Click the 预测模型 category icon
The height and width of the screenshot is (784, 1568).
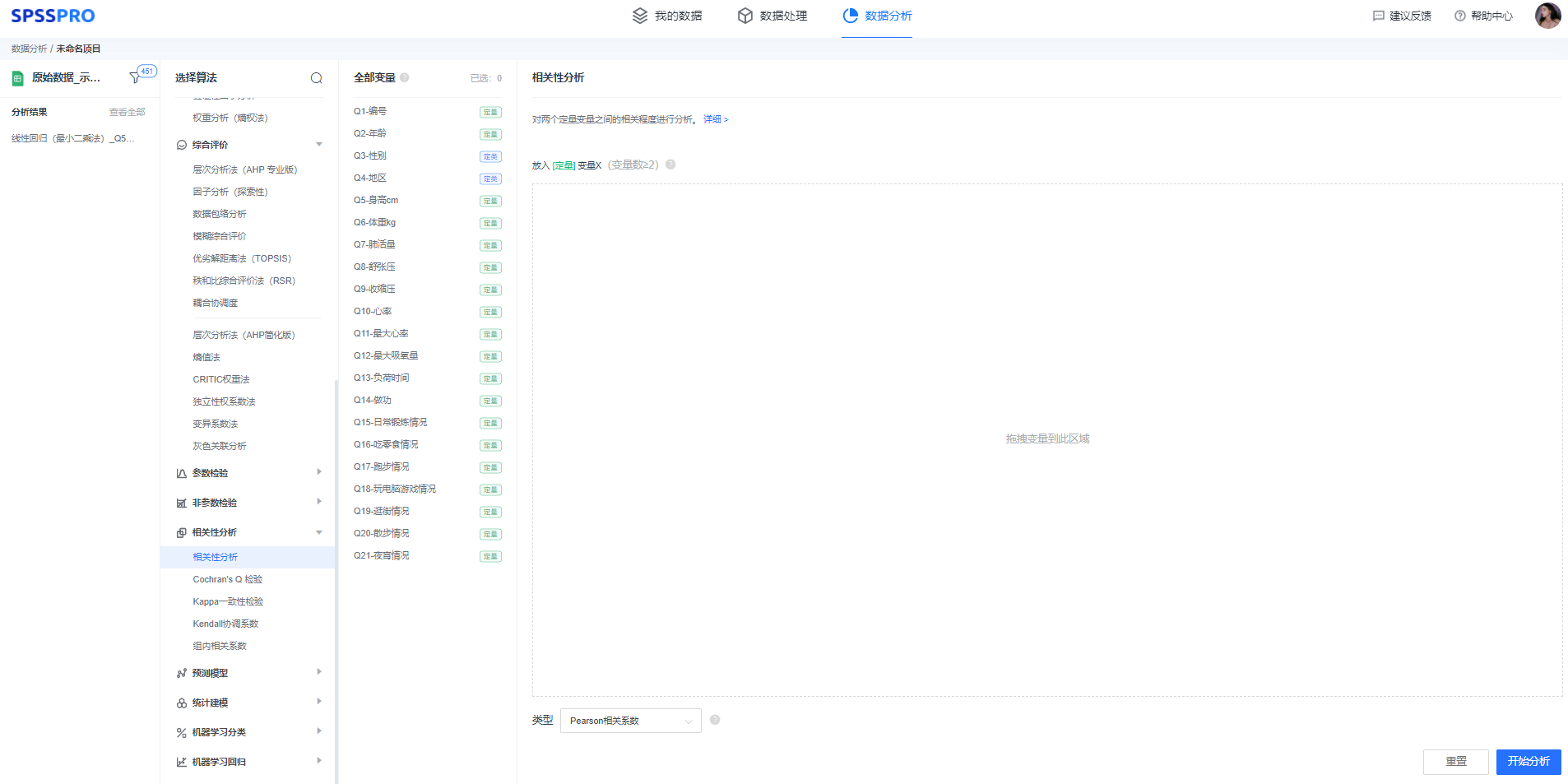(x=182, y=673)
